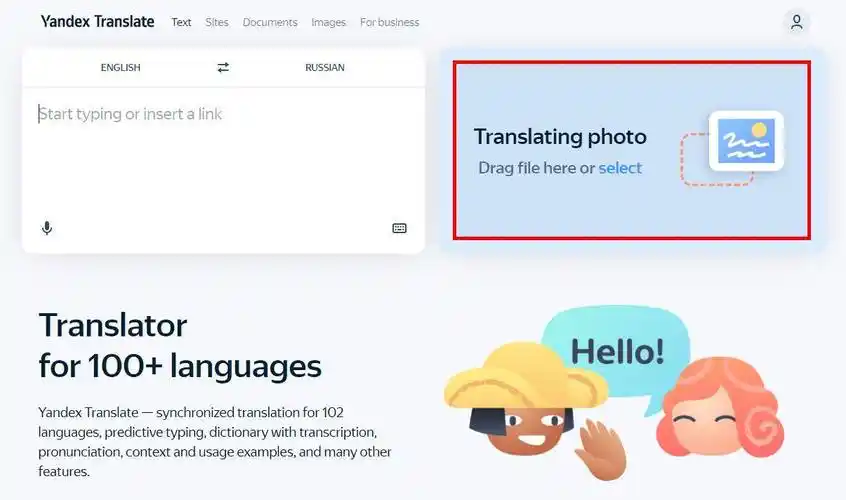Click the Translating photo drop area
The height and width of the screenshot is (500, 846).
[x=632, y=150]
